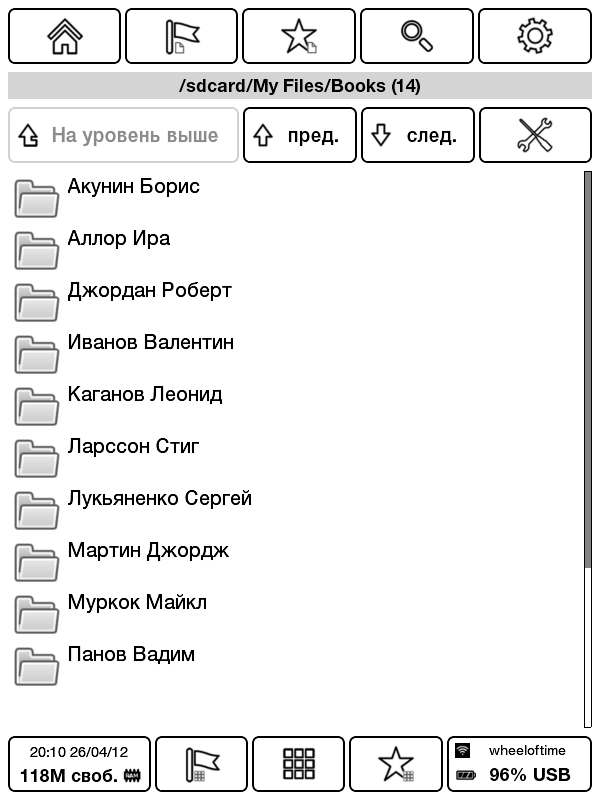
Task: Open the Джордан Роберт folder
Action: 296,302
